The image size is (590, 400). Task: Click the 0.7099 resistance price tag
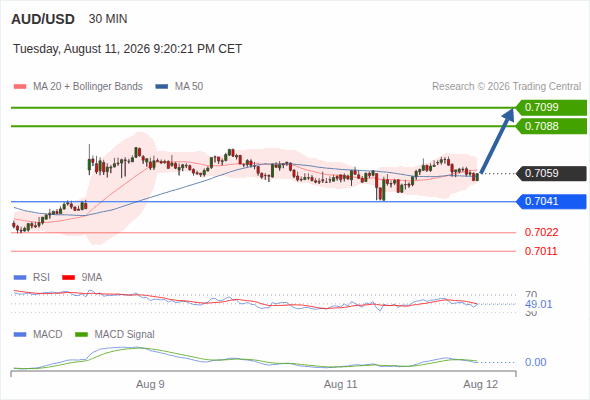pos(551,108)
